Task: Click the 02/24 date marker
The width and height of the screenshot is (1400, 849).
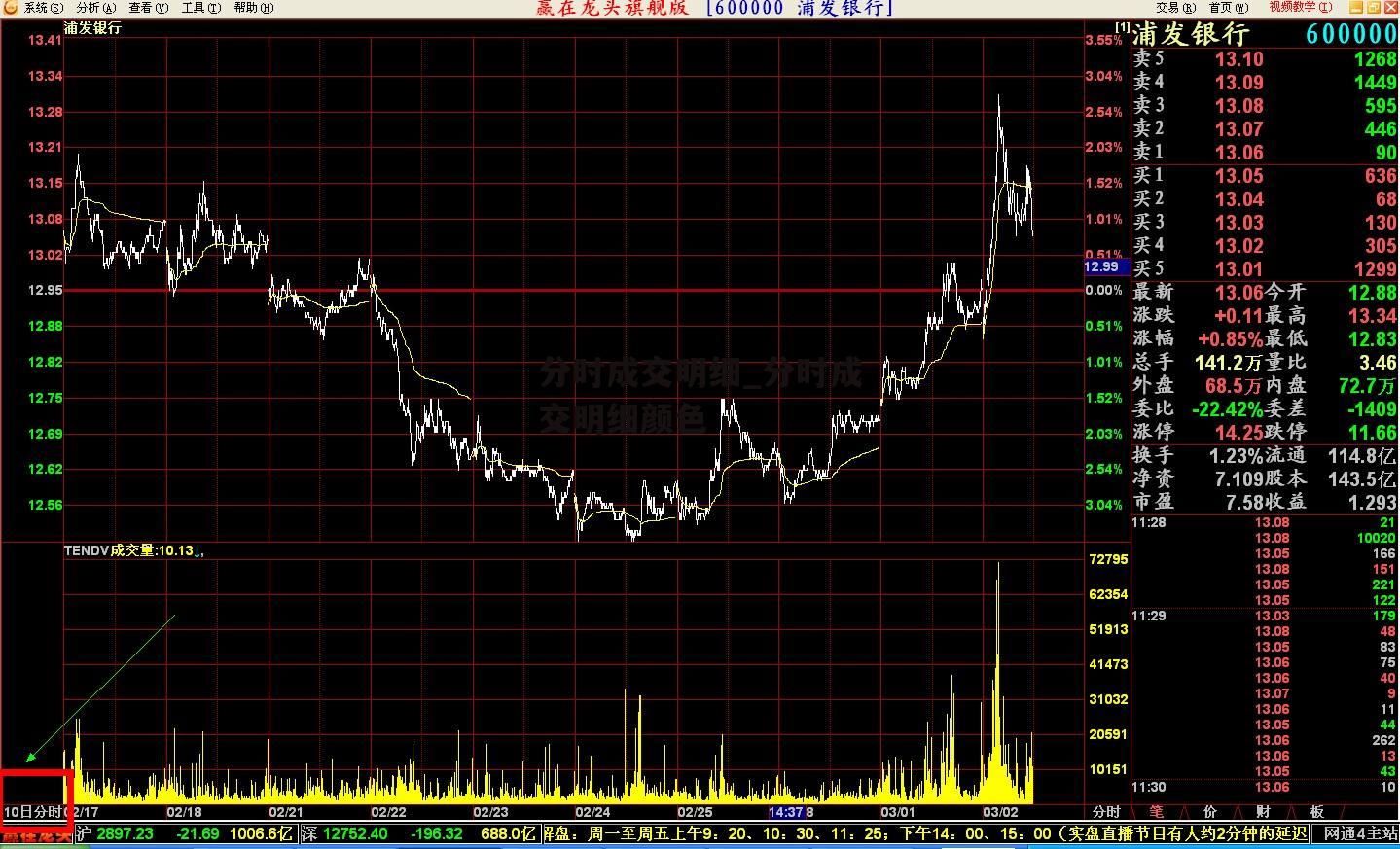Action: point(592,812)
